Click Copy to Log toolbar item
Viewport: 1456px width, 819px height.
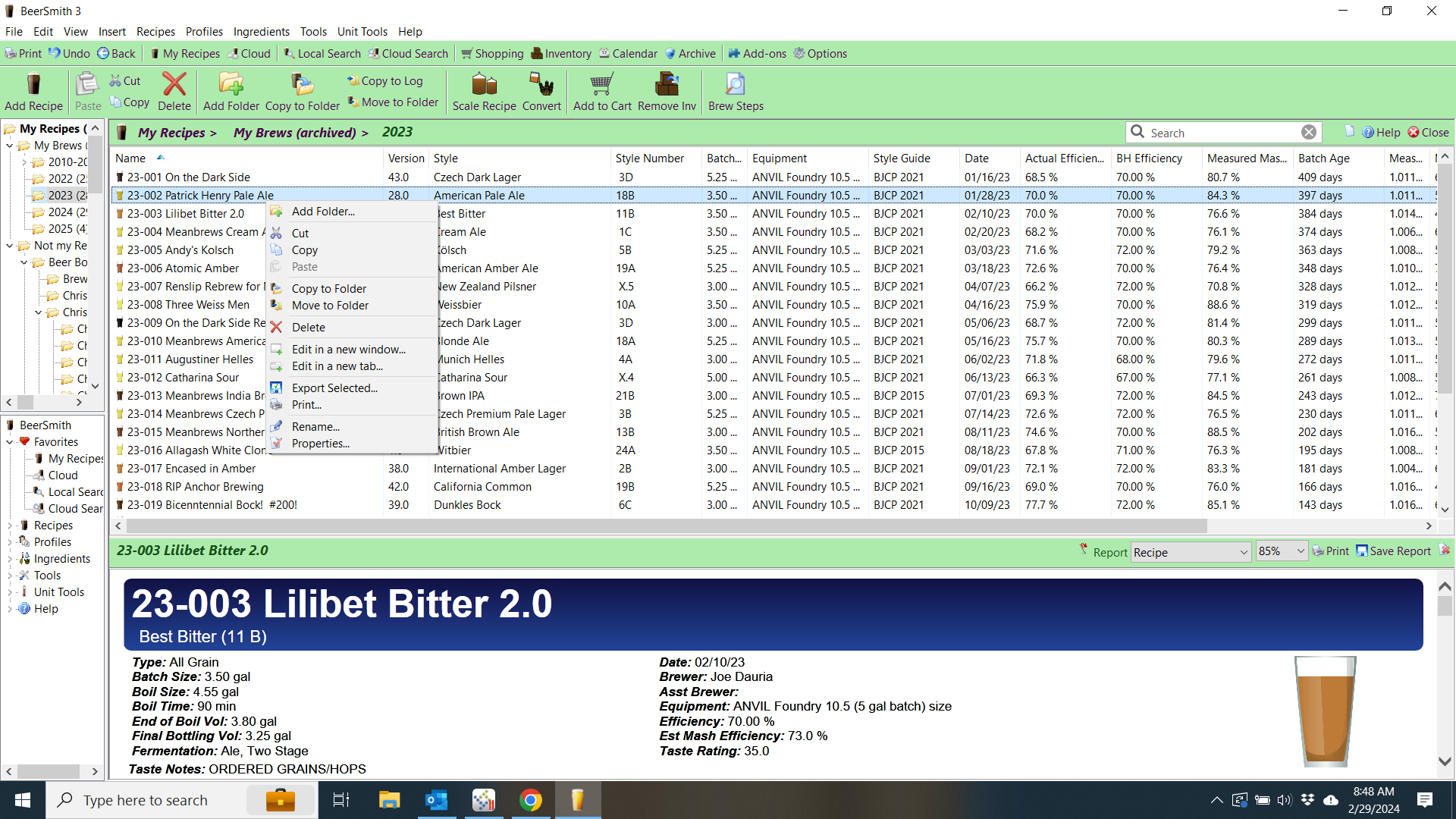[384, 81]
